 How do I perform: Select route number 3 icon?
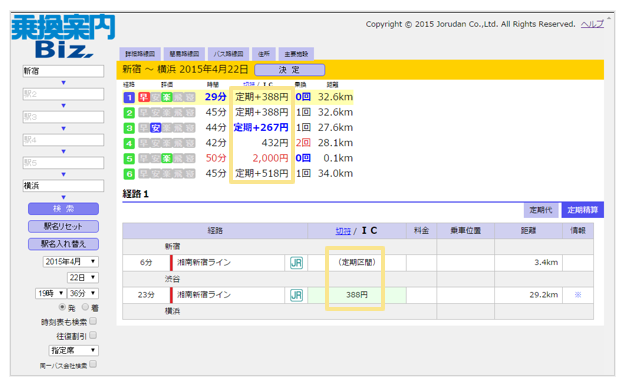coord(129,128)
